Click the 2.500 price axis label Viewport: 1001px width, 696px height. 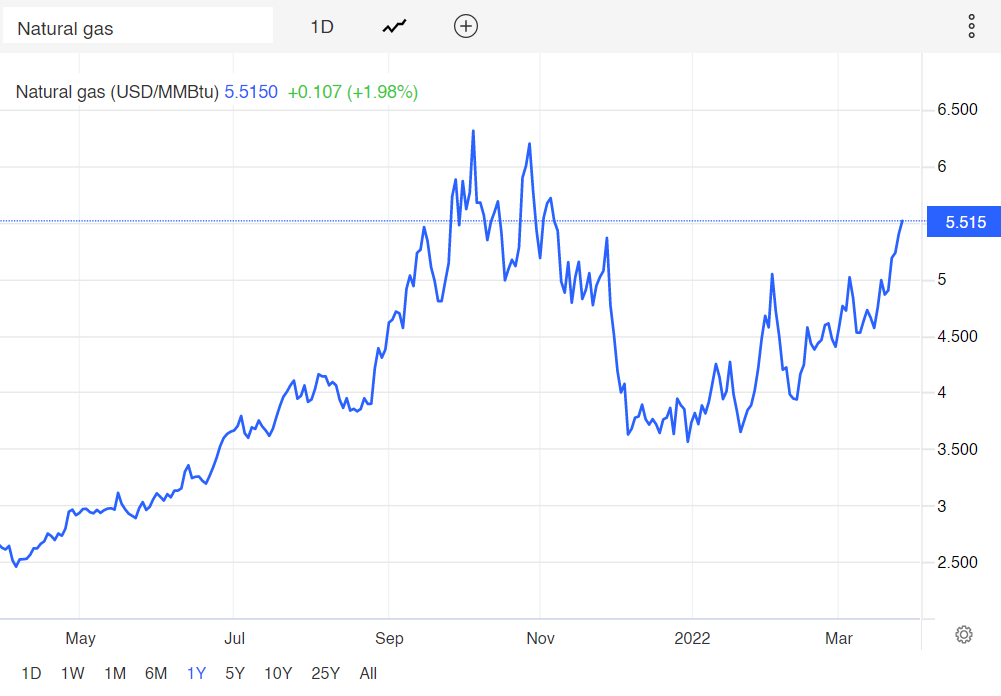(957, 563)
